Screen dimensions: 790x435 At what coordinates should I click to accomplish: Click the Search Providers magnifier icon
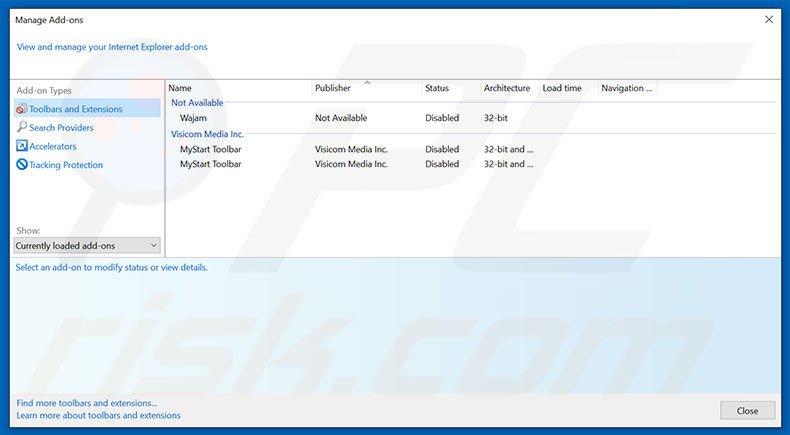pos(21,128)
